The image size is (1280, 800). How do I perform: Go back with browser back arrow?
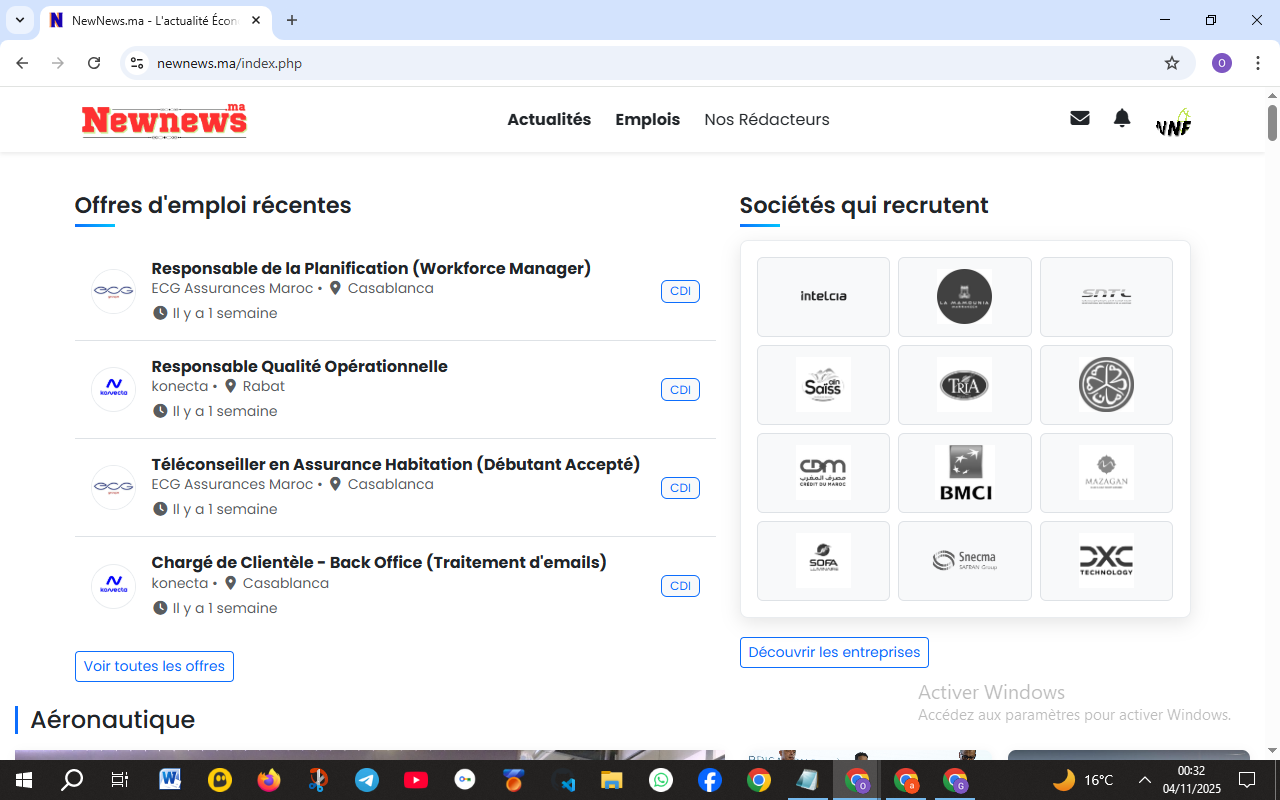tap(22, 63)
